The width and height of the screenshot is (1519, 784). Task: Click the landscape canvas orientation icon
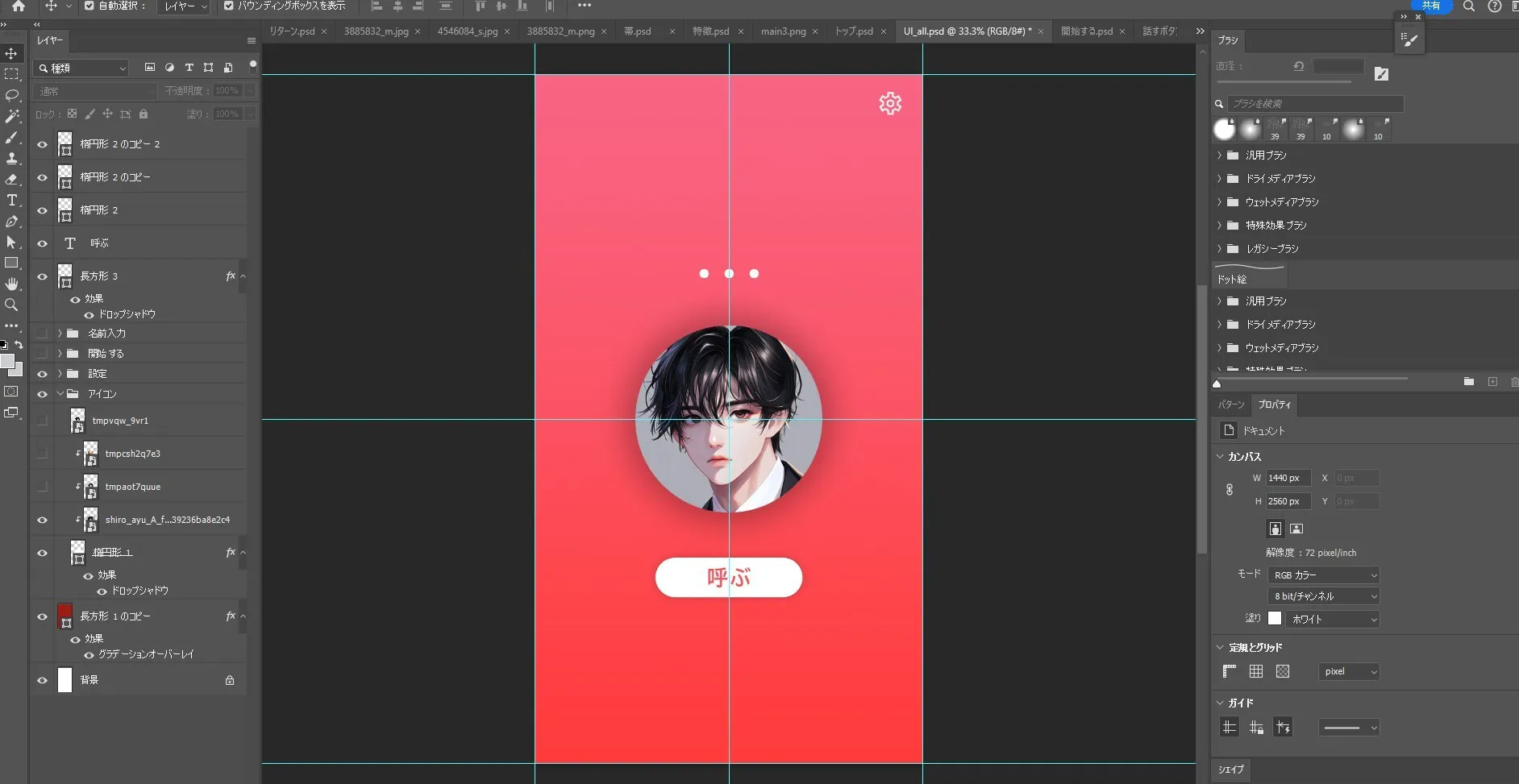click(x=1296, y=529)
